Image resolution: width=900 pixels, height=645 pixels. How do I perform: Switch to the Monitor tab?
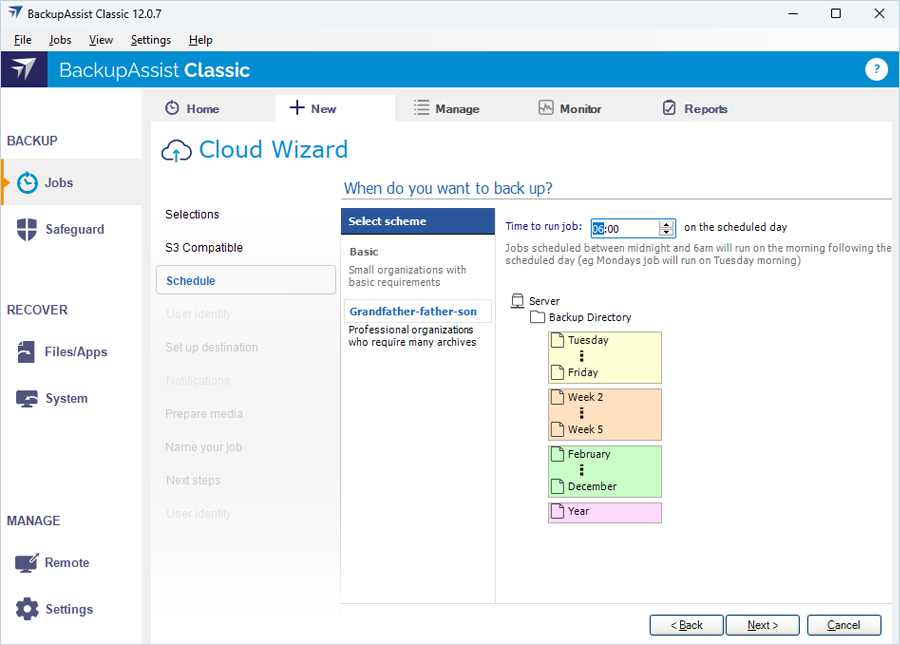[x=570, y=108]
